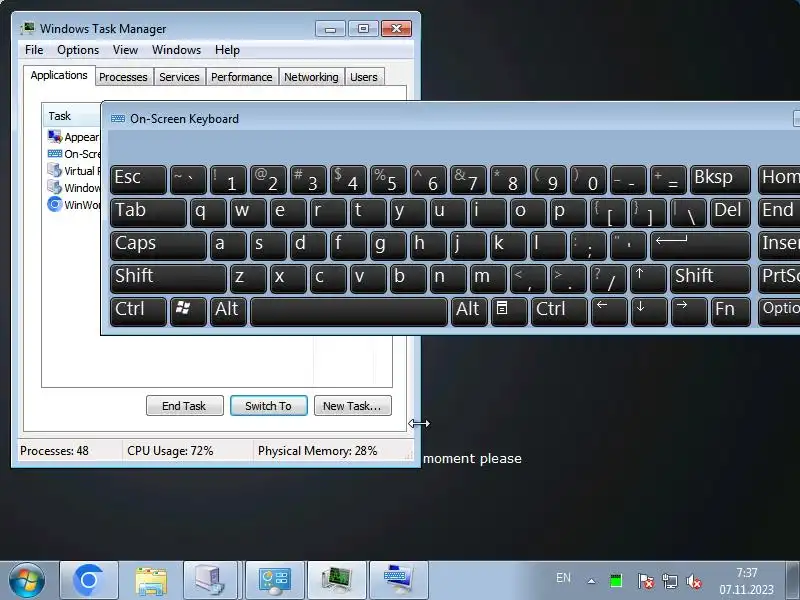
Task: Click the m key on On-Screen Keyboard
Action: pos(488,279)
